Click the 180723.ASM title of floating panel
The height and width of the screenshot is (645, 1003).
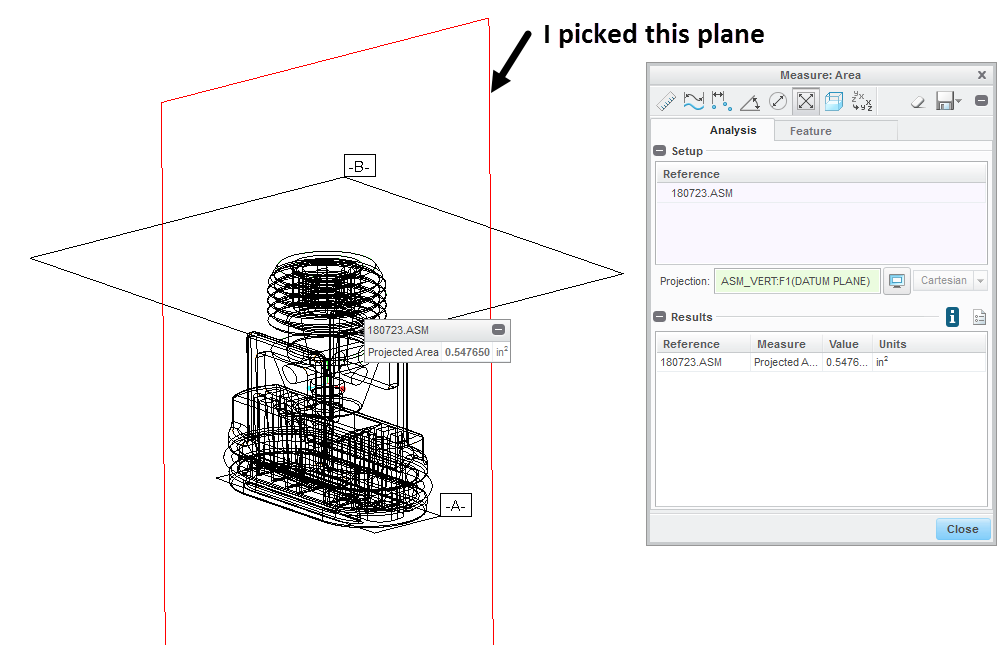398,330
